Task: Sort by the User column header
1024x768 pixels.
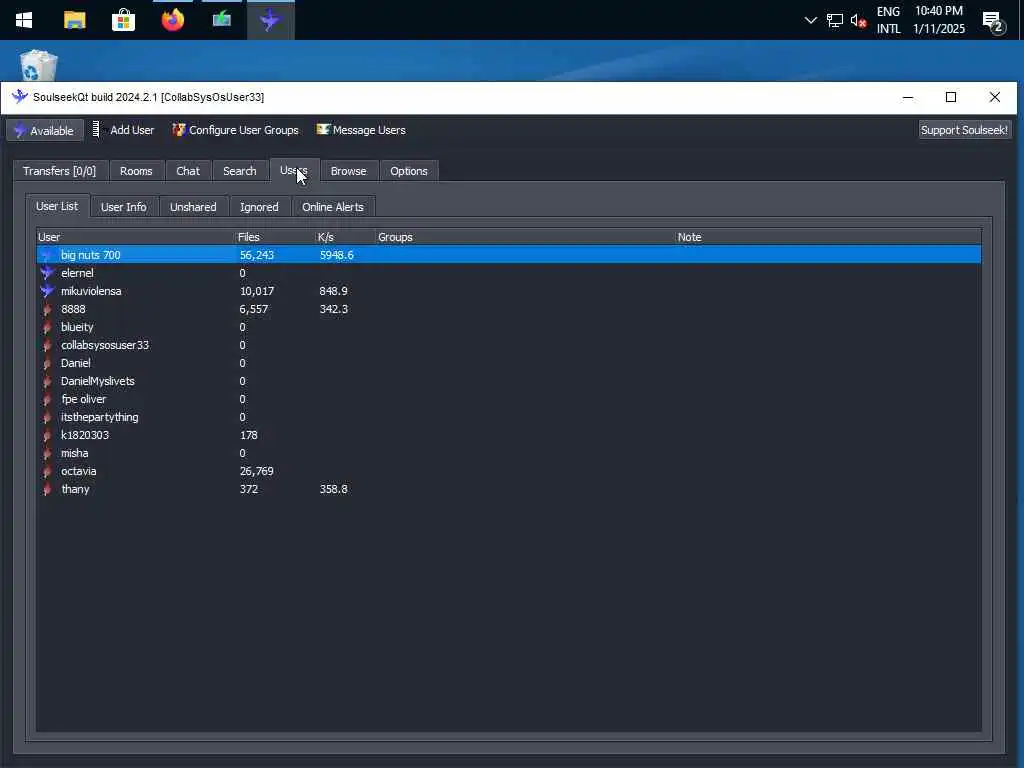Action: click(136, 237)
